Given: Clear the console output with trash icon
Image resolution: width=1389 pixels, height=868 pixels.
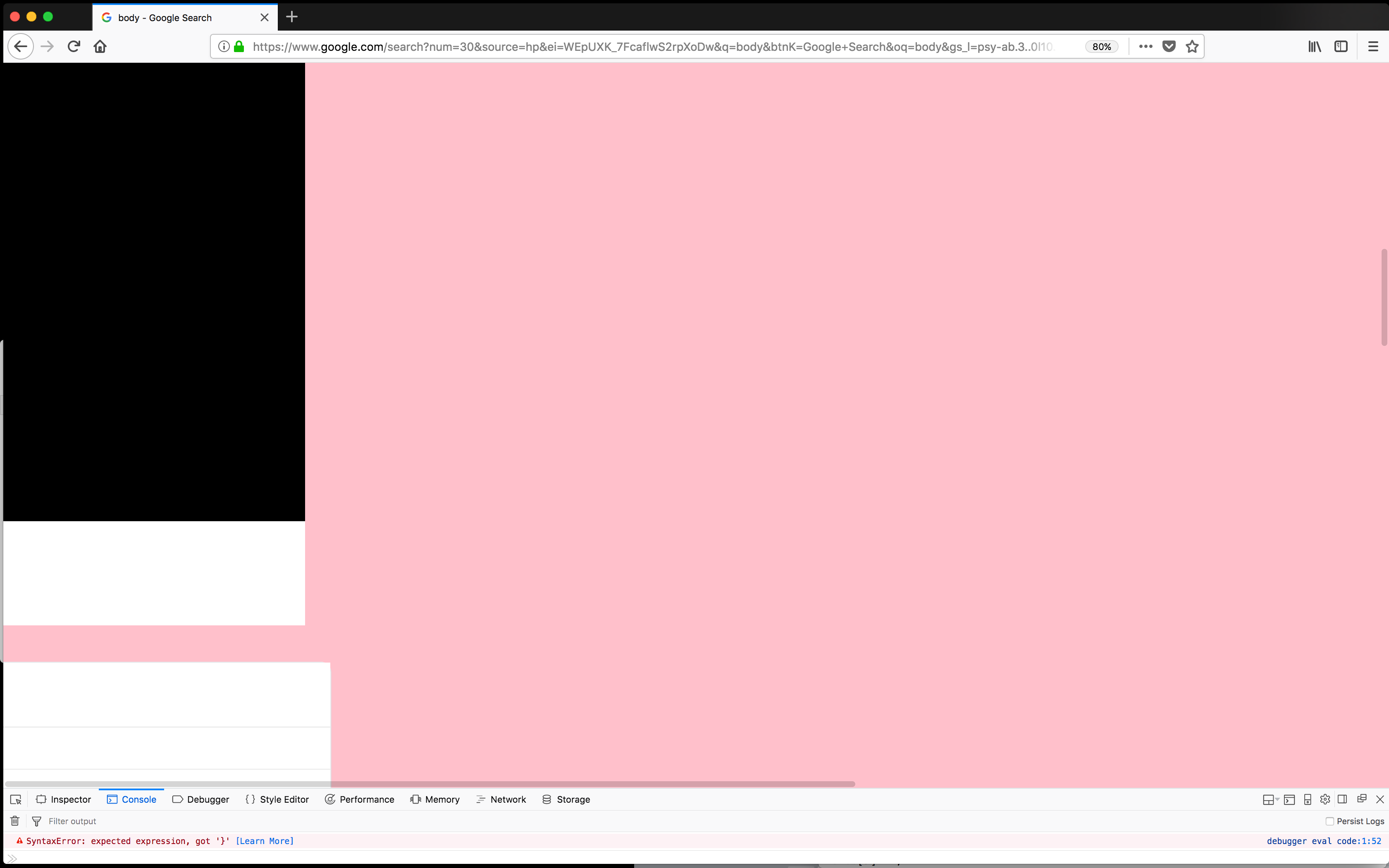Looking at the screenshot, I should click(x=15, y=821).
